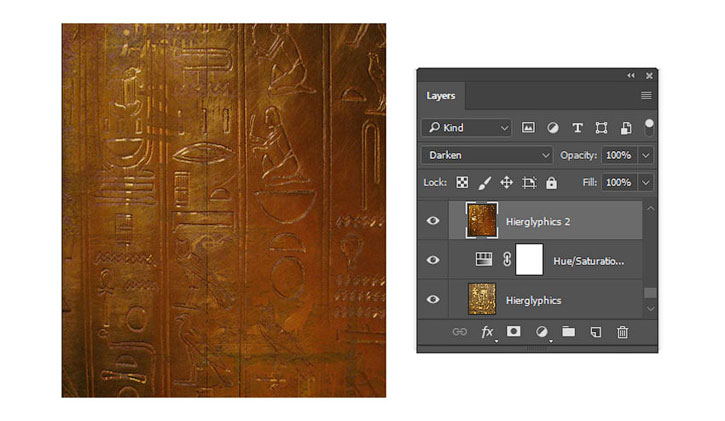Click the Fill 100% field
Screen dimensions: 725x421
pos(619,183)
